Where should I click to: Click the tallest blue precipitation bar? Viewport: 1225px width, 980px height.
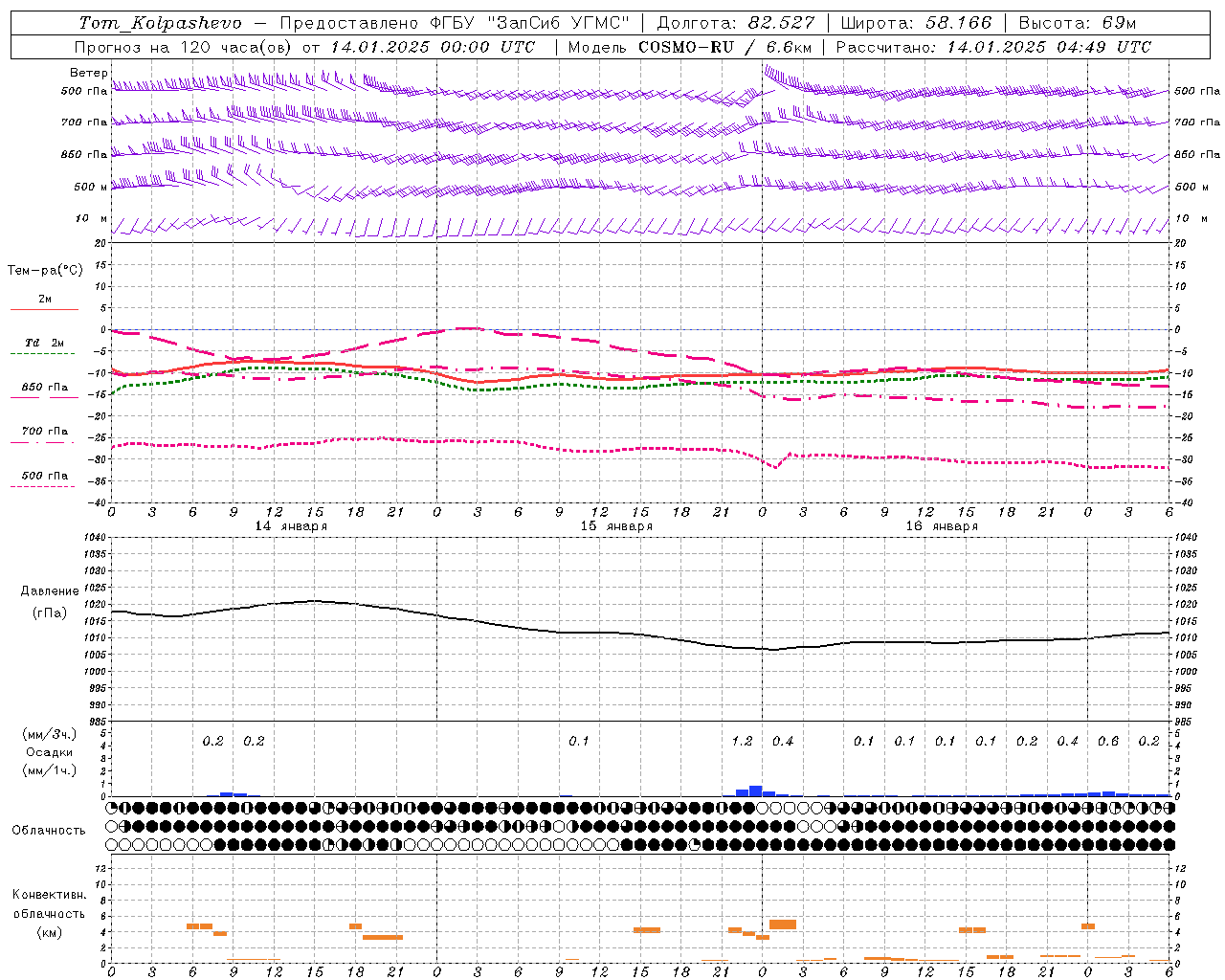tap(756, 791)
